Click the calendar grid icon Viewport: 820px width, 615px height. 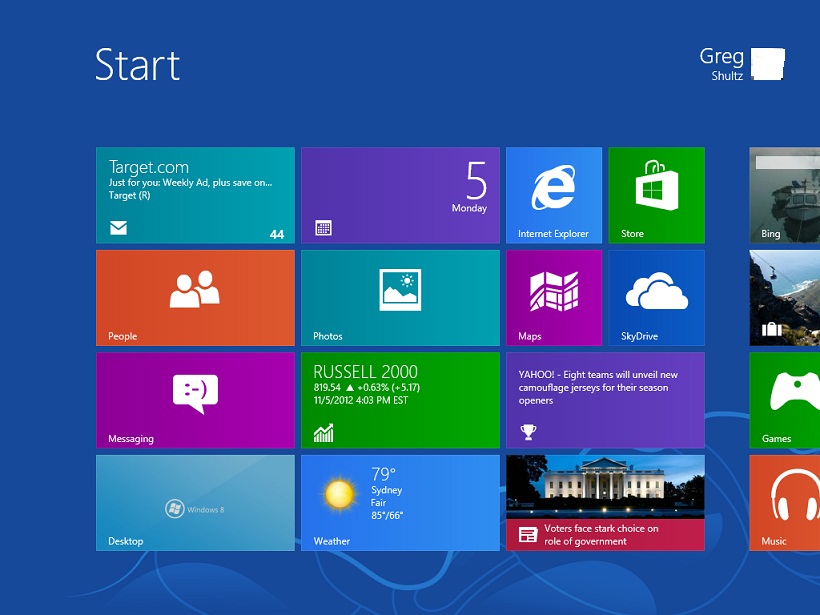(323, 228)
